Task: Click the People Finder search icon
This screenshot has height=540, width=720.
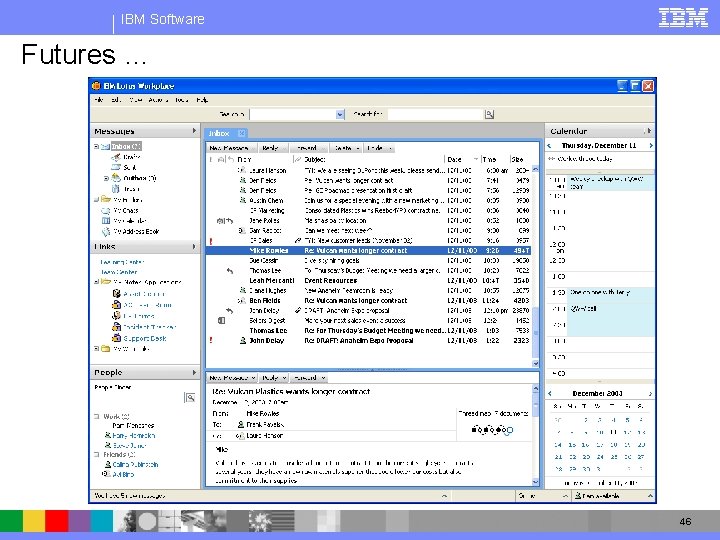Action: [189, 398]
